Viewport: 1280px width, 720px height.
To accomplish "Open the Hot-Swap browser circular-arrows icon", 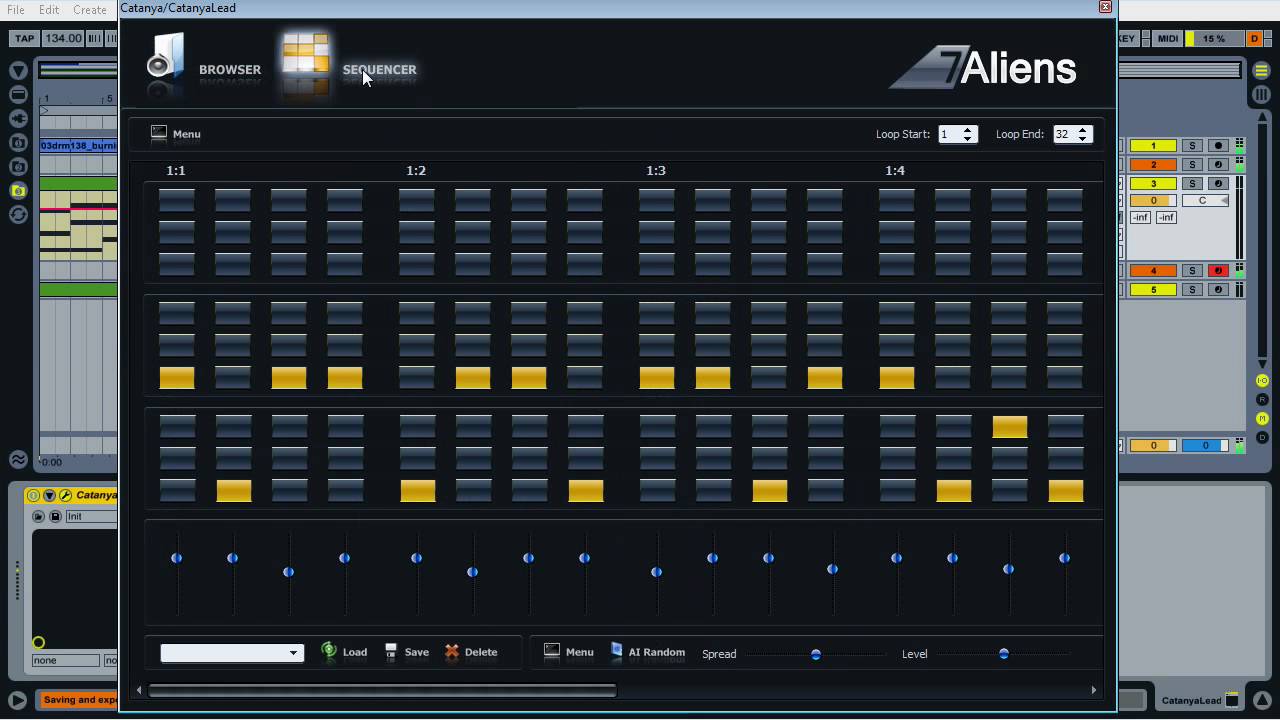I will pos(18,214).
